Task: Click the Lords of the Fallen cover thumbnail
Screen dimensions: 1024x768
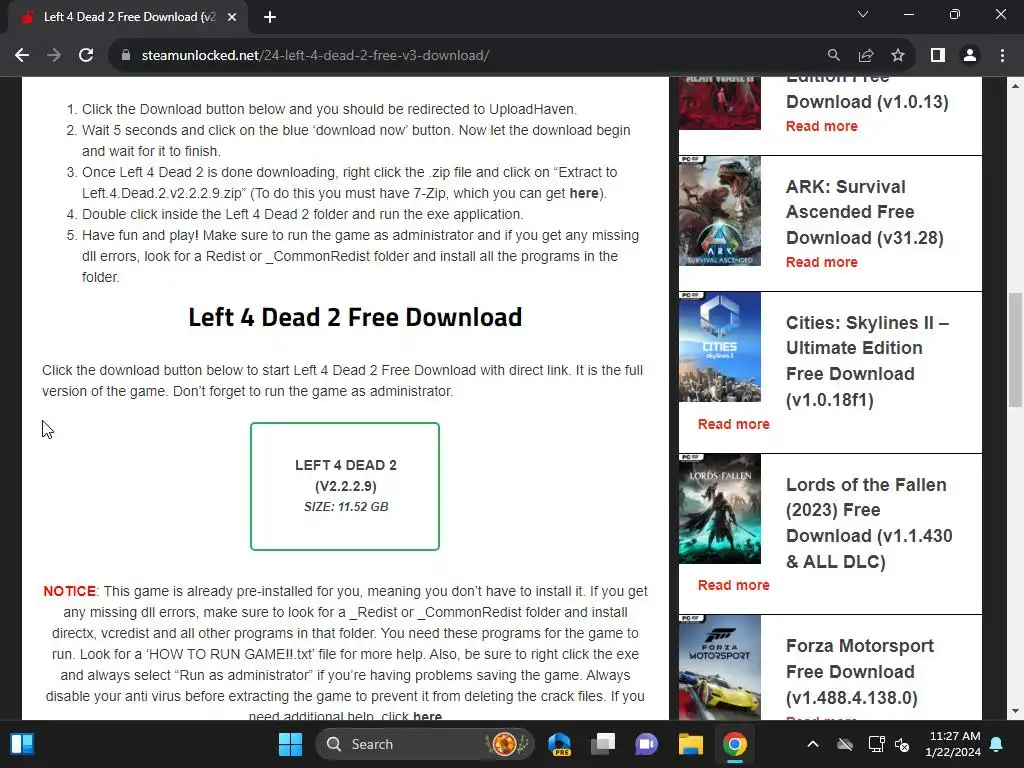Action: click(x=720, y=509)
